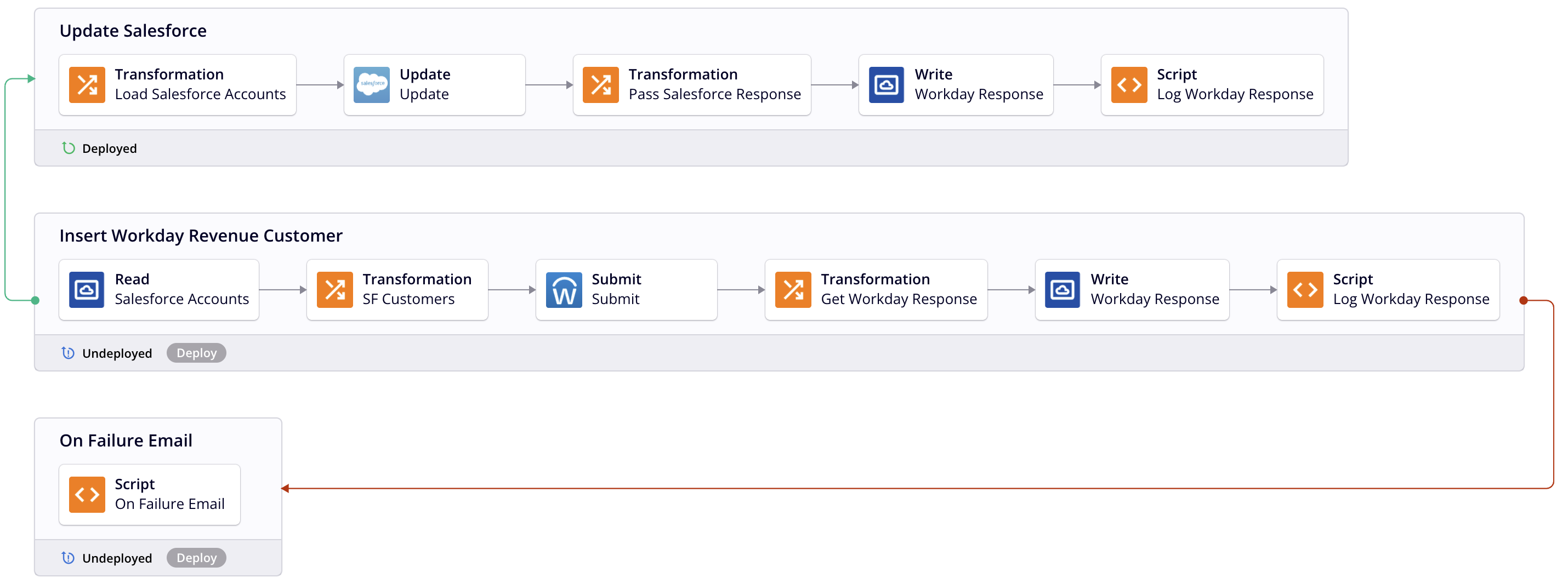Click Pass Salesforce Response transformation icon
This screenshot has height=584, width=1568.
click(601, 85)
